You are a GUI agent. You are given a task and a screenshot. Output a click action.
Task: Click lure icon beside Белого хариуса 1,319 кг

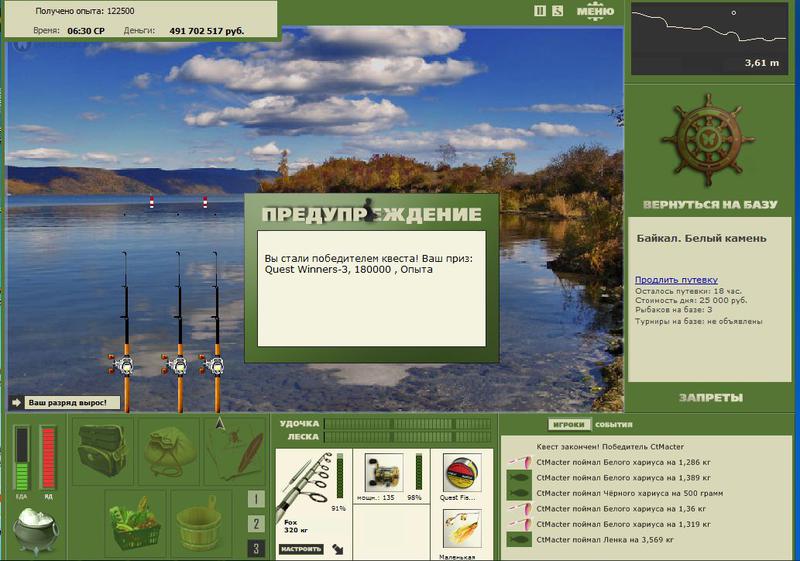[x=519, y=524]
